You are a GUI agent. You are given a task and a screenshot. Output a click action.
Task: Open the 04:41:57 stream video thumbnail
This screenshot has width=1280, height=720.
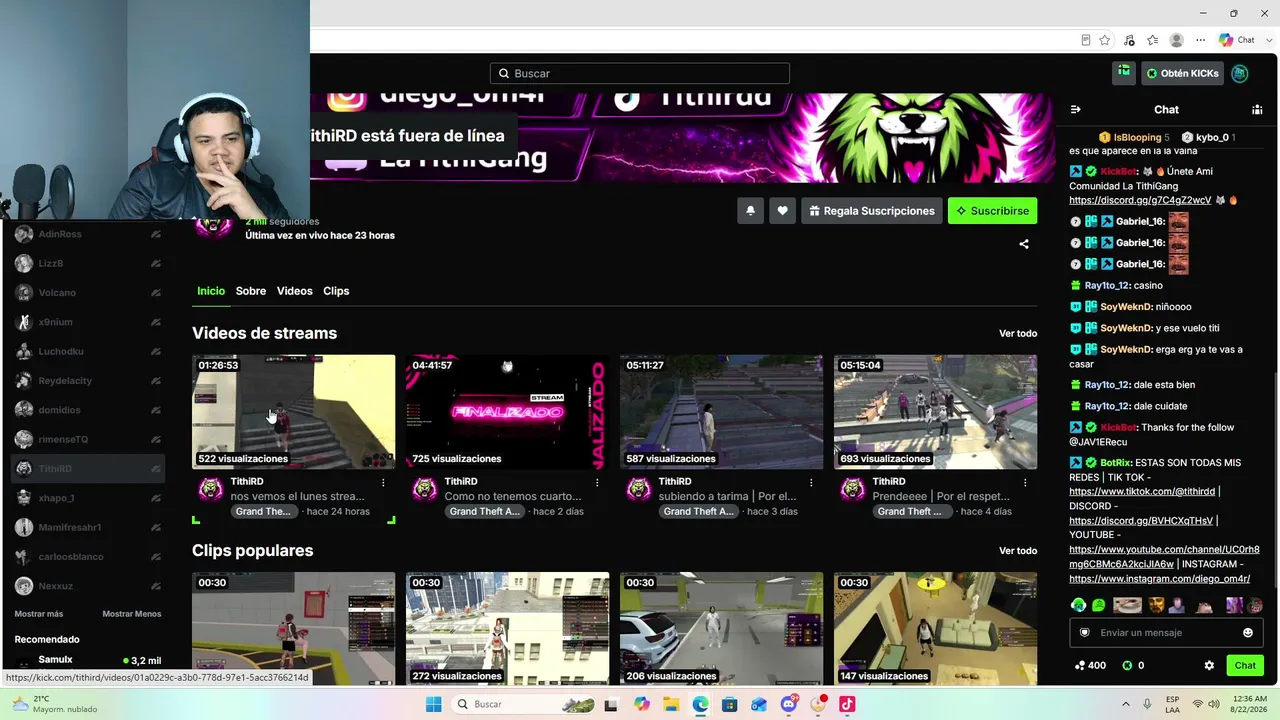pyautogui.click(x=508, y=412)
